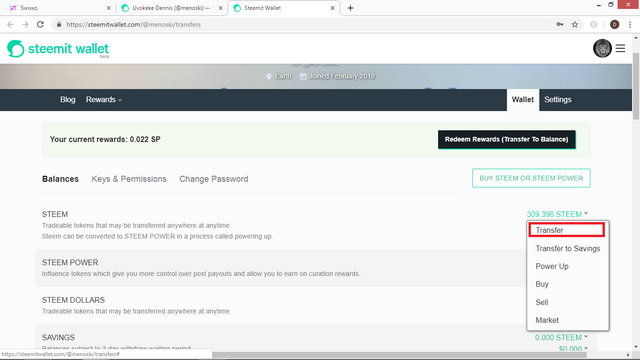Expand the 0.000 STEEM savings dropdown
The height and width of the screenshot is (360, 640).
(561, 337)
